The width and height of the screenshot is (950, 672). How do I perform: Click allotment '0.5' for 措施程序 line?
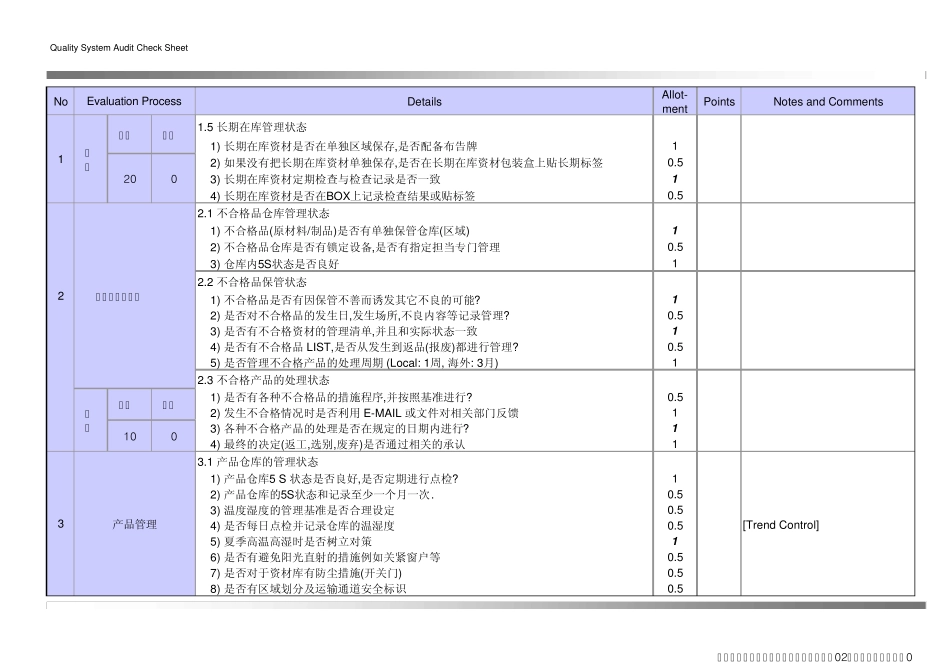[675, 398]
